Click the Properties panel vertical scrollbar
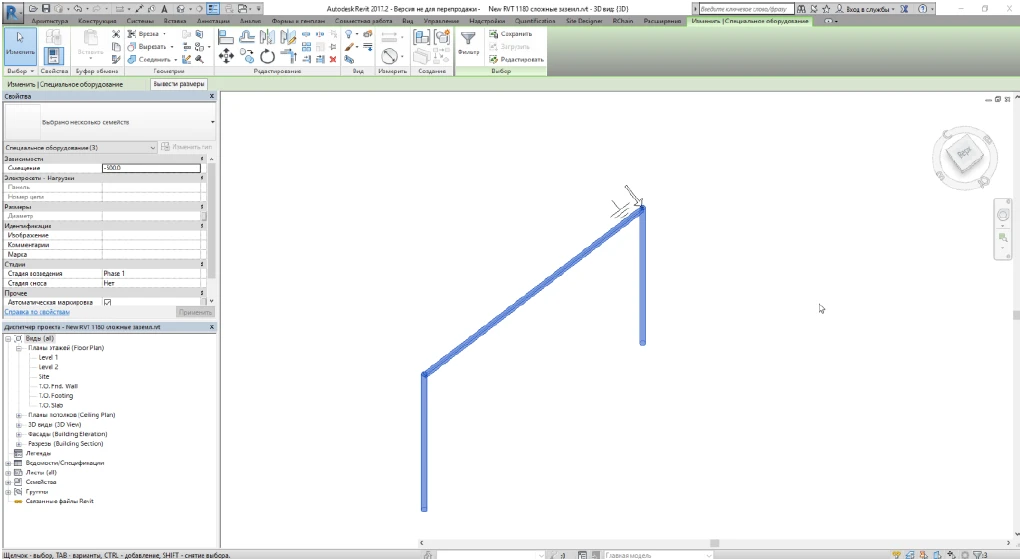 click(211, 230)
